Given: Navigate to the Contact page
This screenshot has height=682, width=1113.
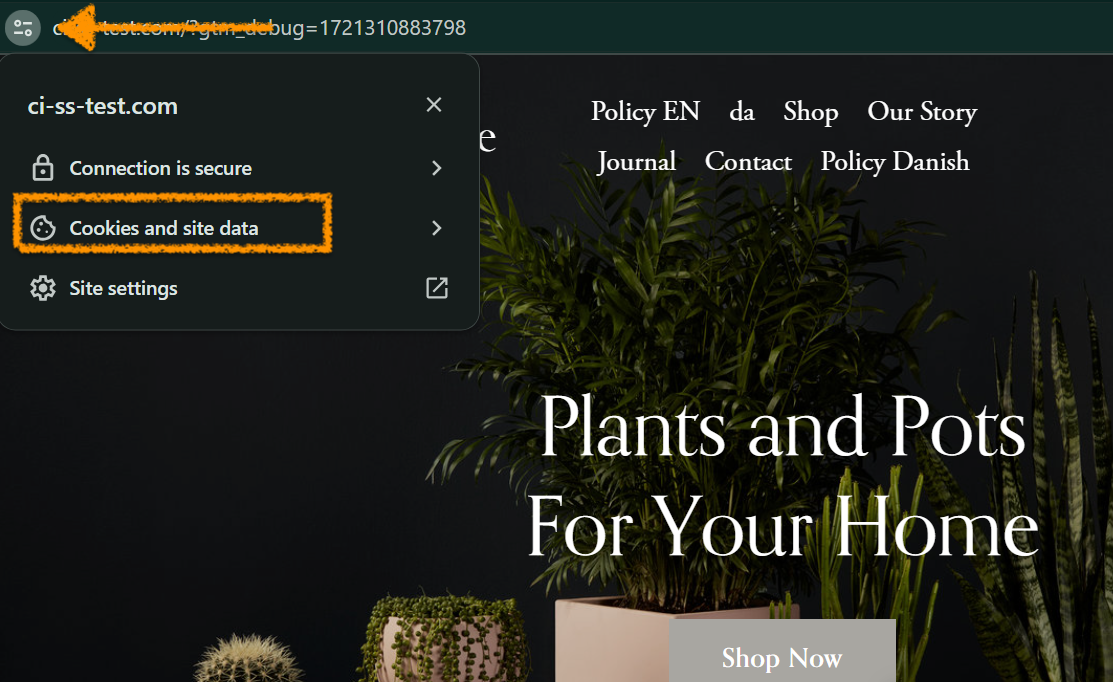Looking at the screenshot, I should coord(748,161).
